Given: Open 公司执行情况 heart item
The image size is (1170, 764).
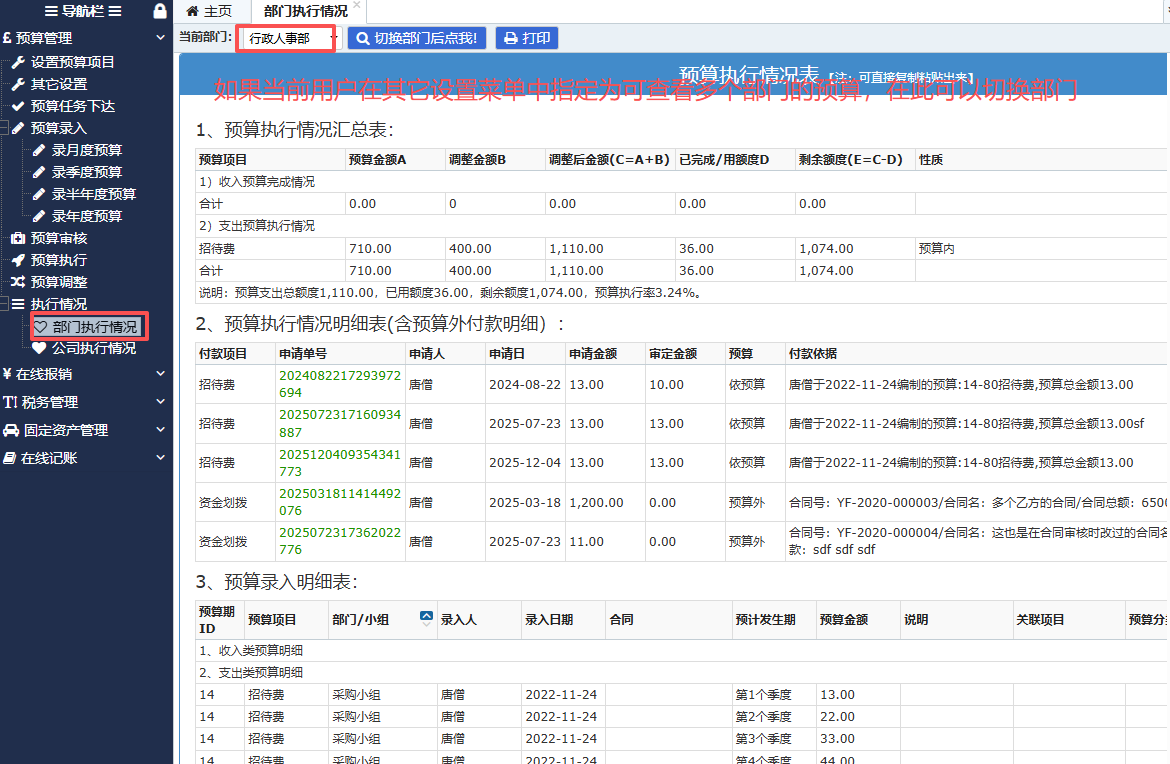Looking at the screenshot, I should pyautogui.click(x=93, y=348).
